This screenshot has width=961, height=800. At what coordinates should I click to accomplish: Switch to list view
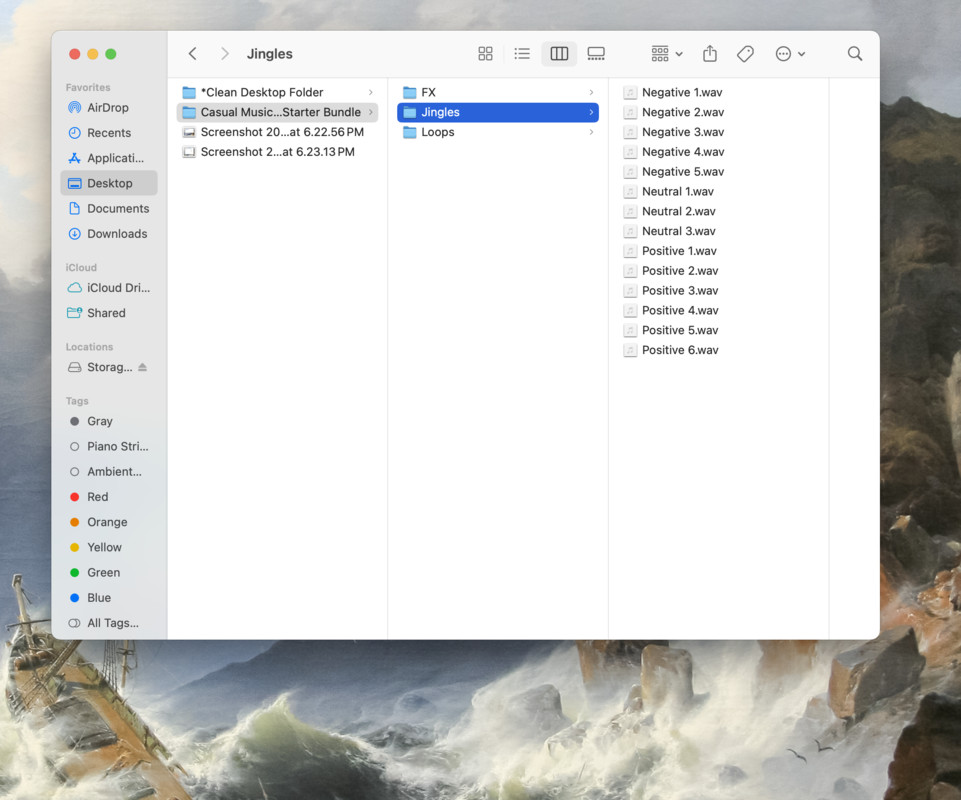pyautogui.click(x=522, y=54)
